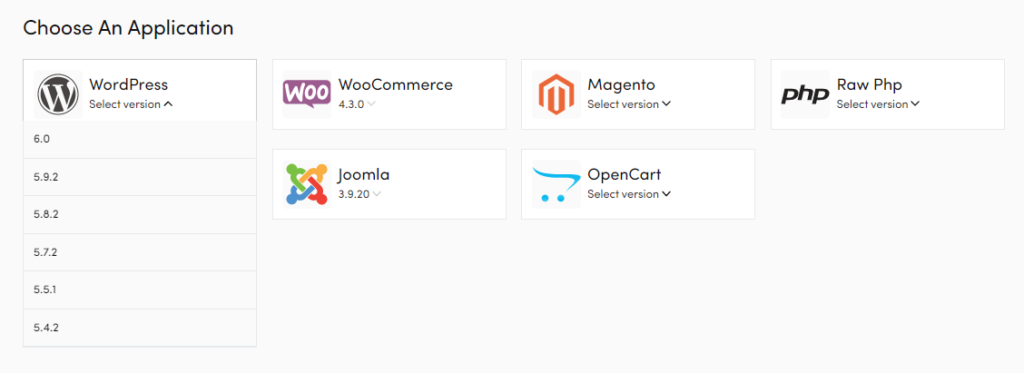Click the Joomla colorful logo
Viewport: 1024px width, 373px height.
[x=306, y=184]
